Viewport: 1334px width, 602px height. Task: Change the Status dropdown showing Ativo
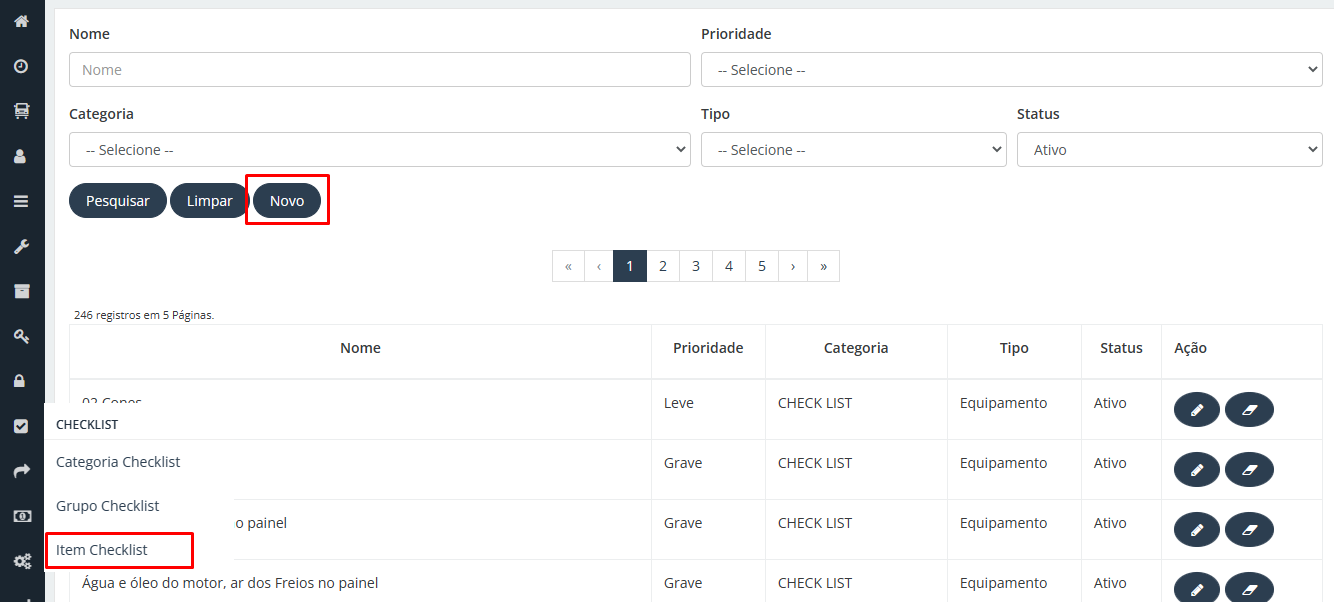(x=1170, y=150)
